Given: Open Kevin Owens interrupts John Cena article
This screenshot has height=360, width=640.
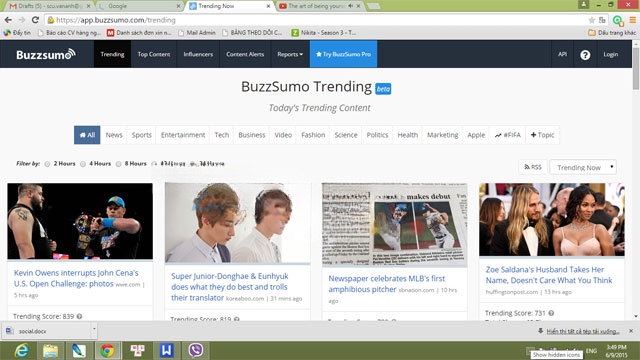Looking at the screenshot, I should 76,278.
